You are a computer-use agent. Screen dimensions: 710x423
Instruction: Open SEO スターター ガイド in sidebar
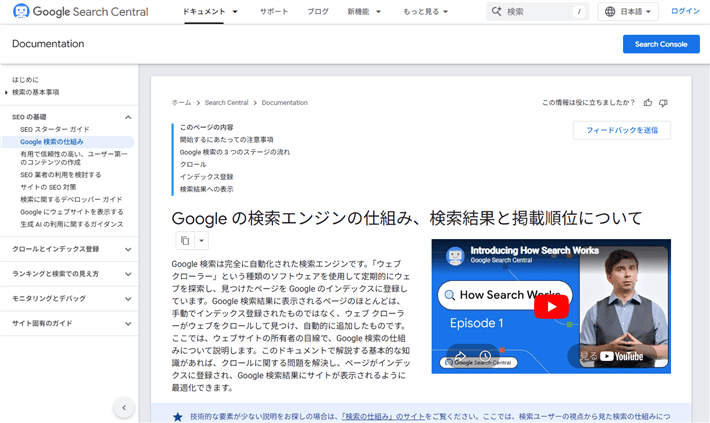coord(55,129)
